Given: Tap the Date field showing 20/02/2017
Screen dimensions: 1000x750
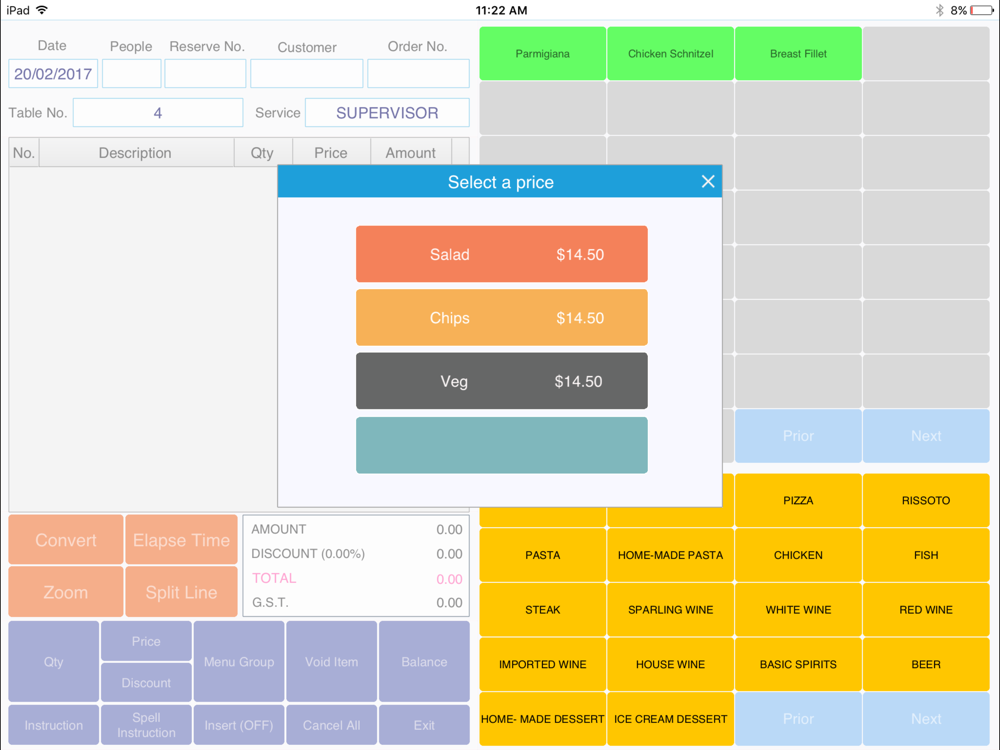Looking at the screenshot, I should [x=53, y=74].
